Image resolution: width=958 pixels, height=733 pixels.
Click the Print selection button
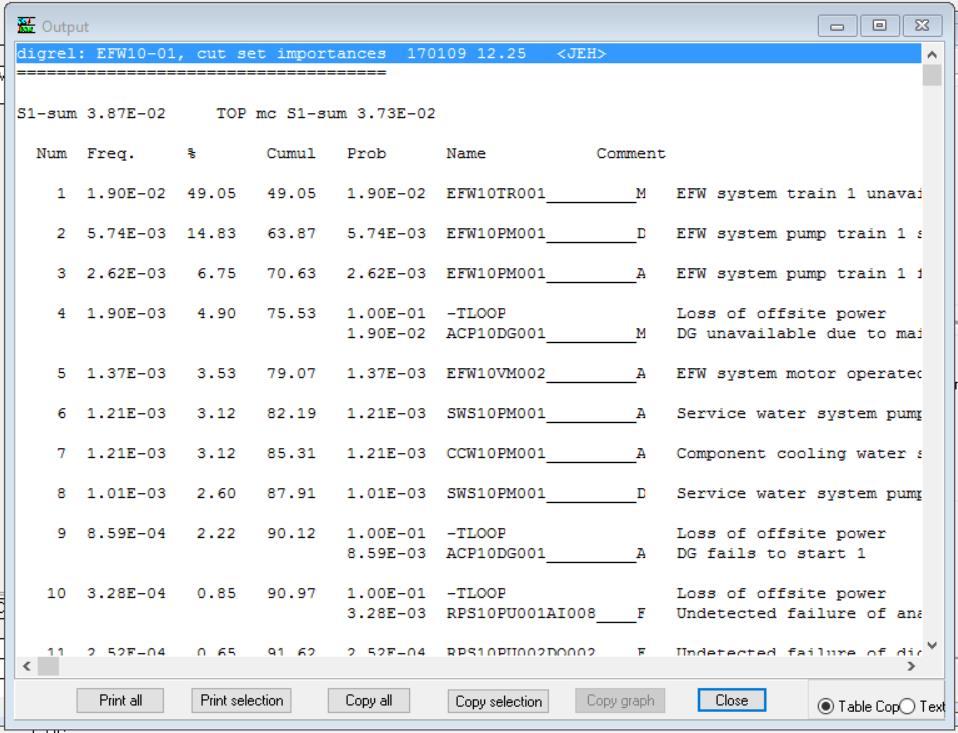point(241,700)
